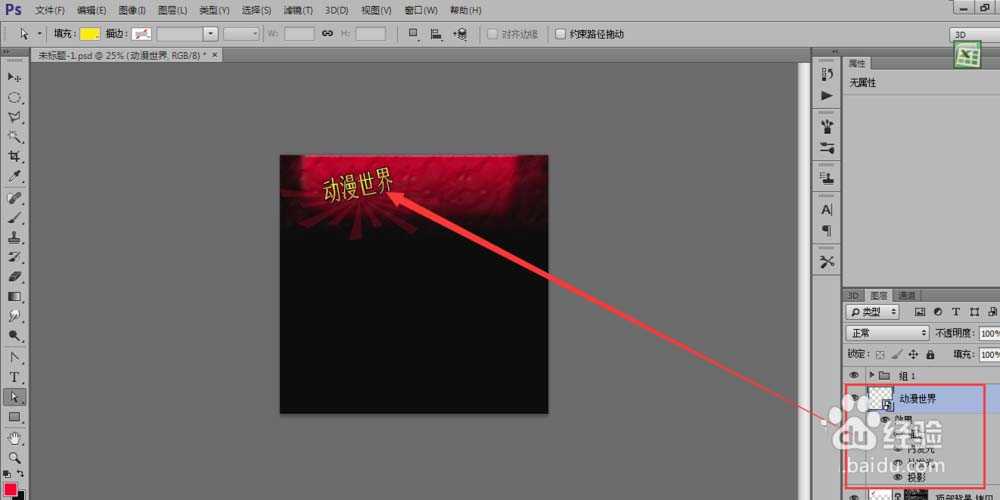The image size is (1000, 500).
Task: Select the Elliptical Marquee tool
Action: pos(15,97)
